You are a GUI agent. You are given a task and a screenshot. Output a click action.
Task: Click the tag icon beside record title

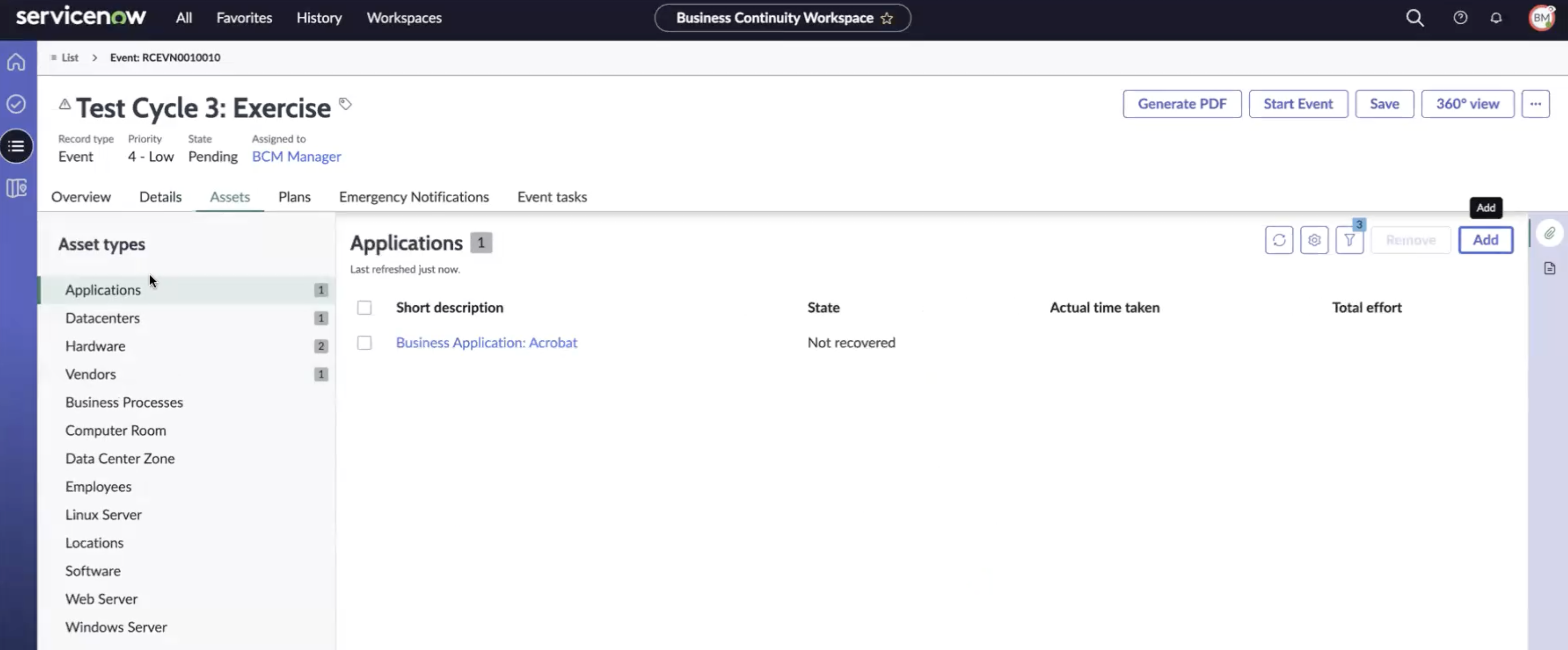pos(345,104)
